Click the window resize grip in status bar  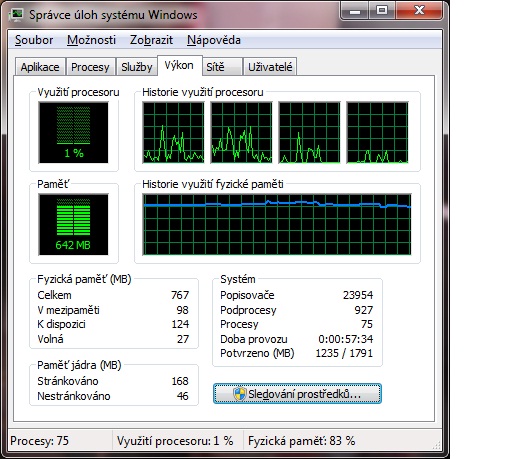click(x=437, y=445)
